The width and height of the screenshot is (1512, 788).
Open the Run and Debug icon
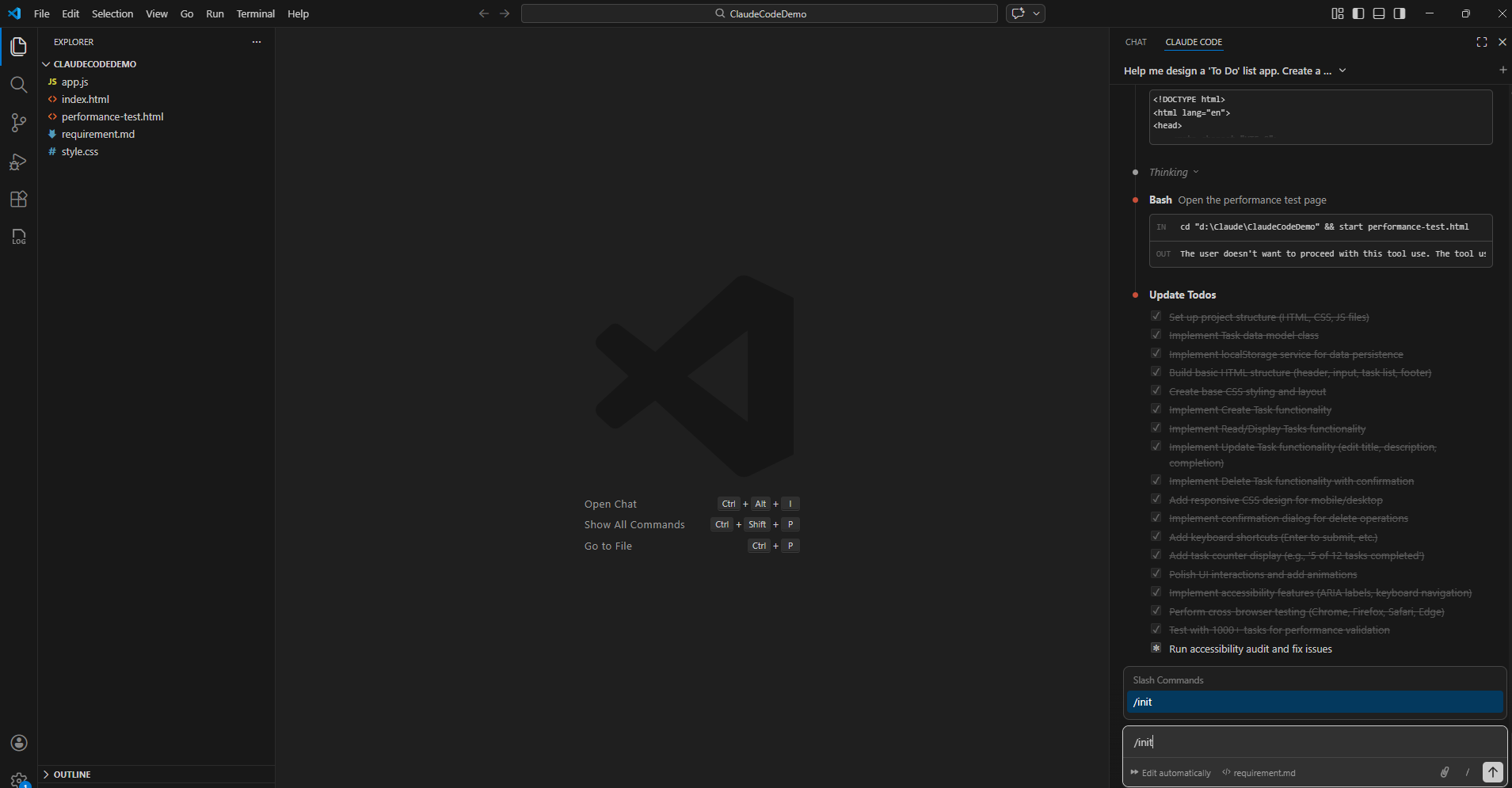coord(18,161)
